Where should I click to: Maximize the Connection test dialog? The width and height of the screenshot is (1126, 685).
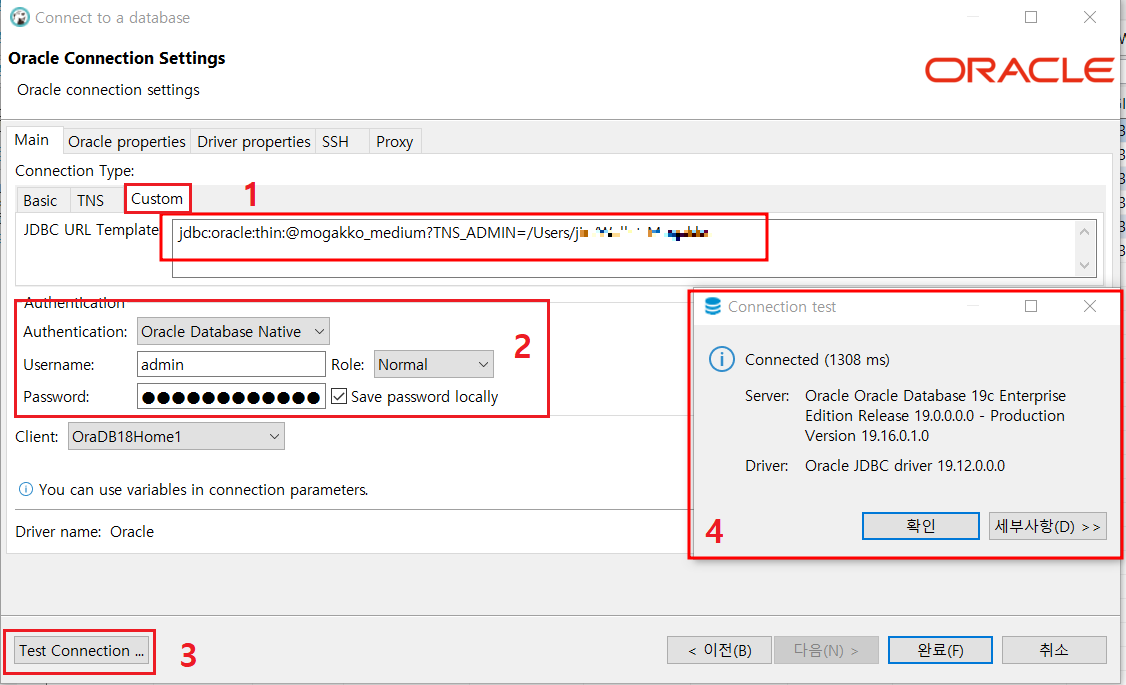pyautogui.click(x=1031, y=306)
